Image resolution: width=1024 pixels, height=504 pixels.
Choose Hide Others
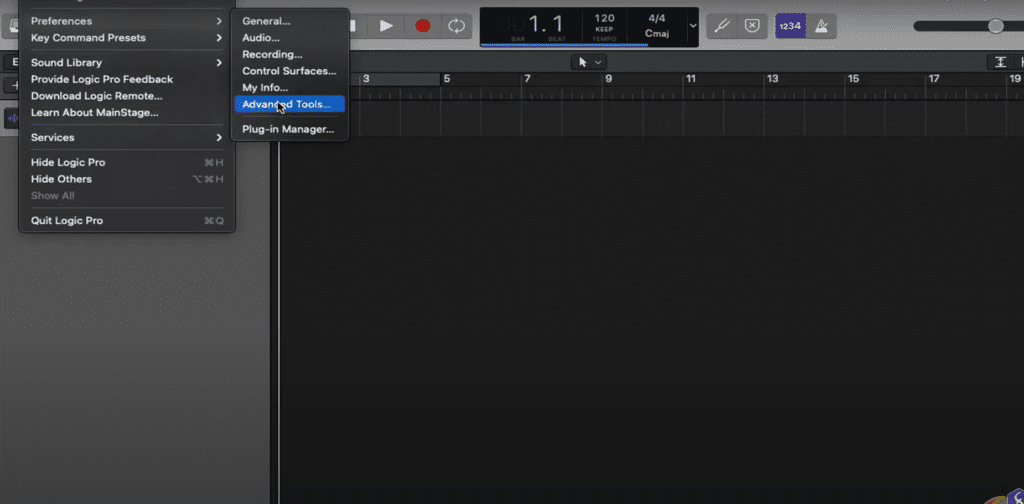click(x=127, y=179)
